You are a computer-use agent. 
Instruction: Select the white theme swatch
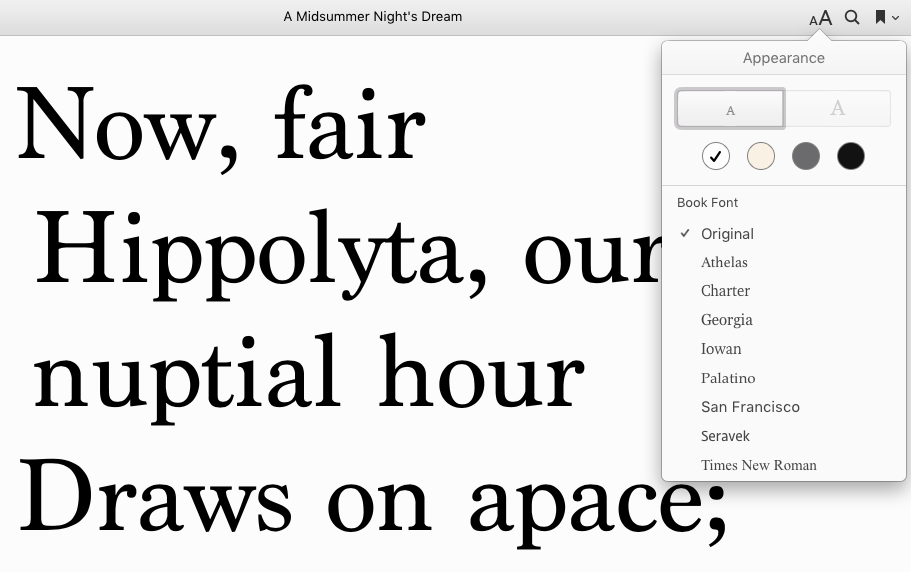(716, 156)
